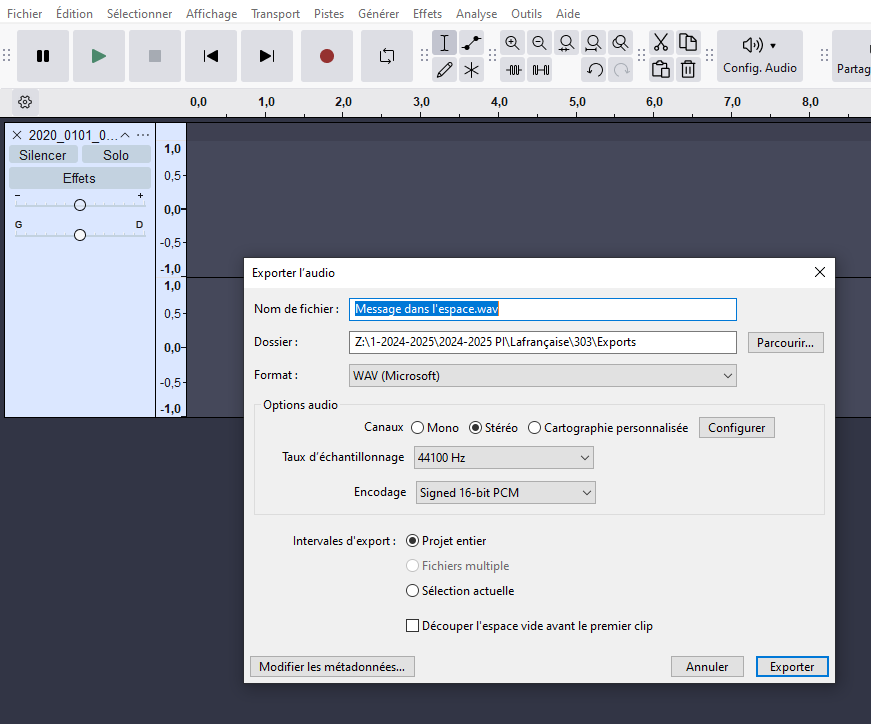Click the Cut scissors icon

660,43
